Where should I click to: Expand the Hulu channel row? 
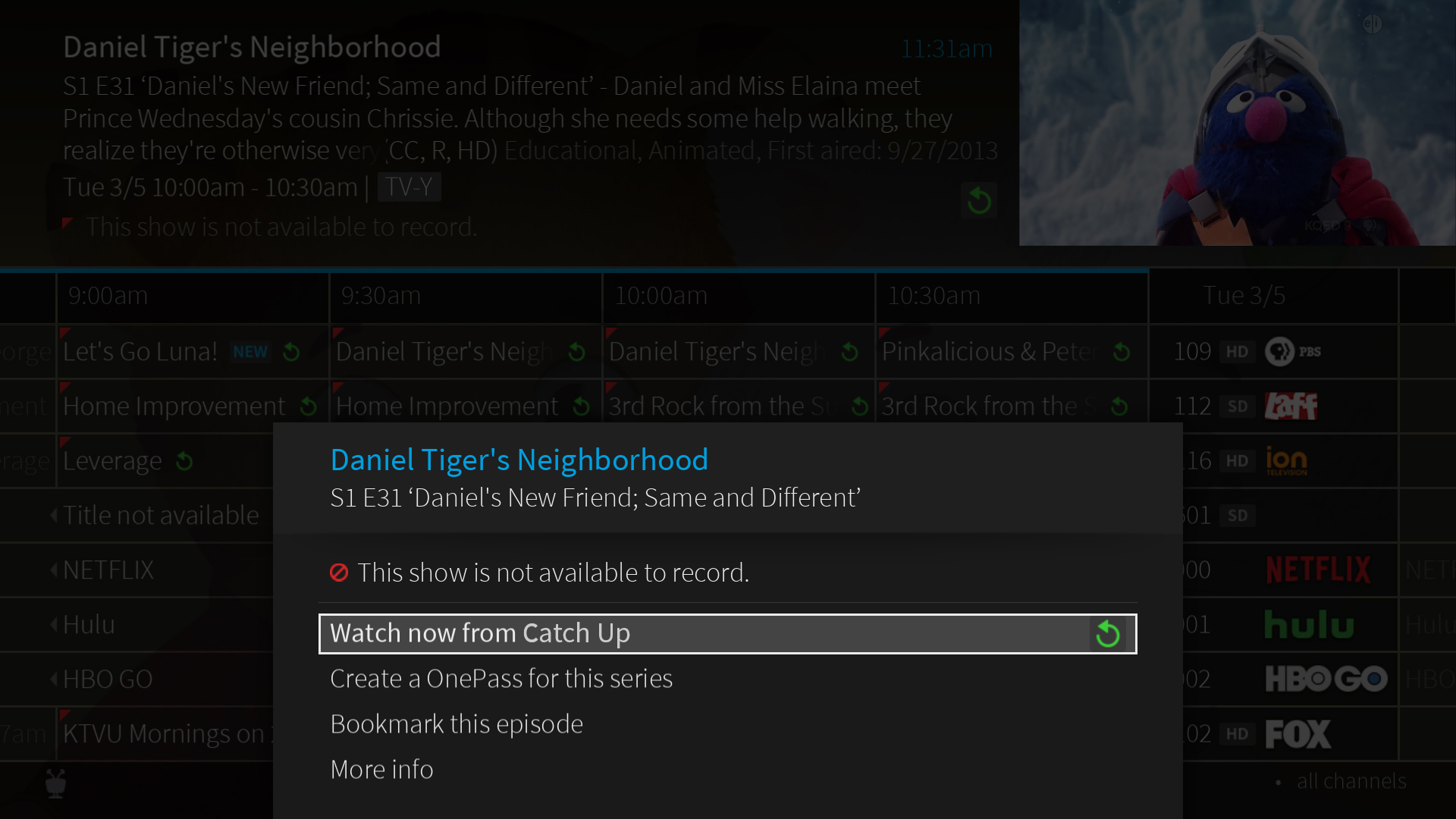coord(89,623)
